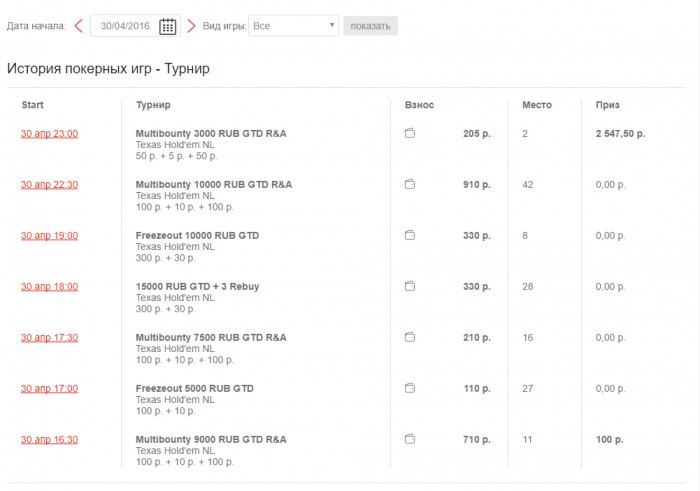Open the 30 апр 16:30 tournament link
This screenshot has width=700, height=491.
point(49,439)
